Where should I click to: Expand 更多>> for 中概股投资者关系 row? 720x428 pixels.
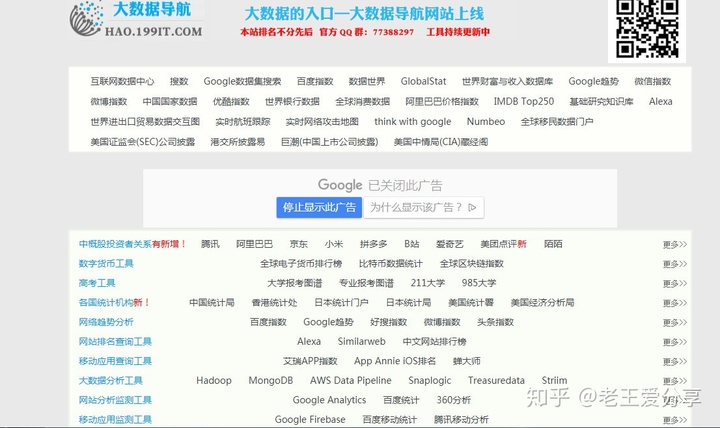(x=675, y=244)
